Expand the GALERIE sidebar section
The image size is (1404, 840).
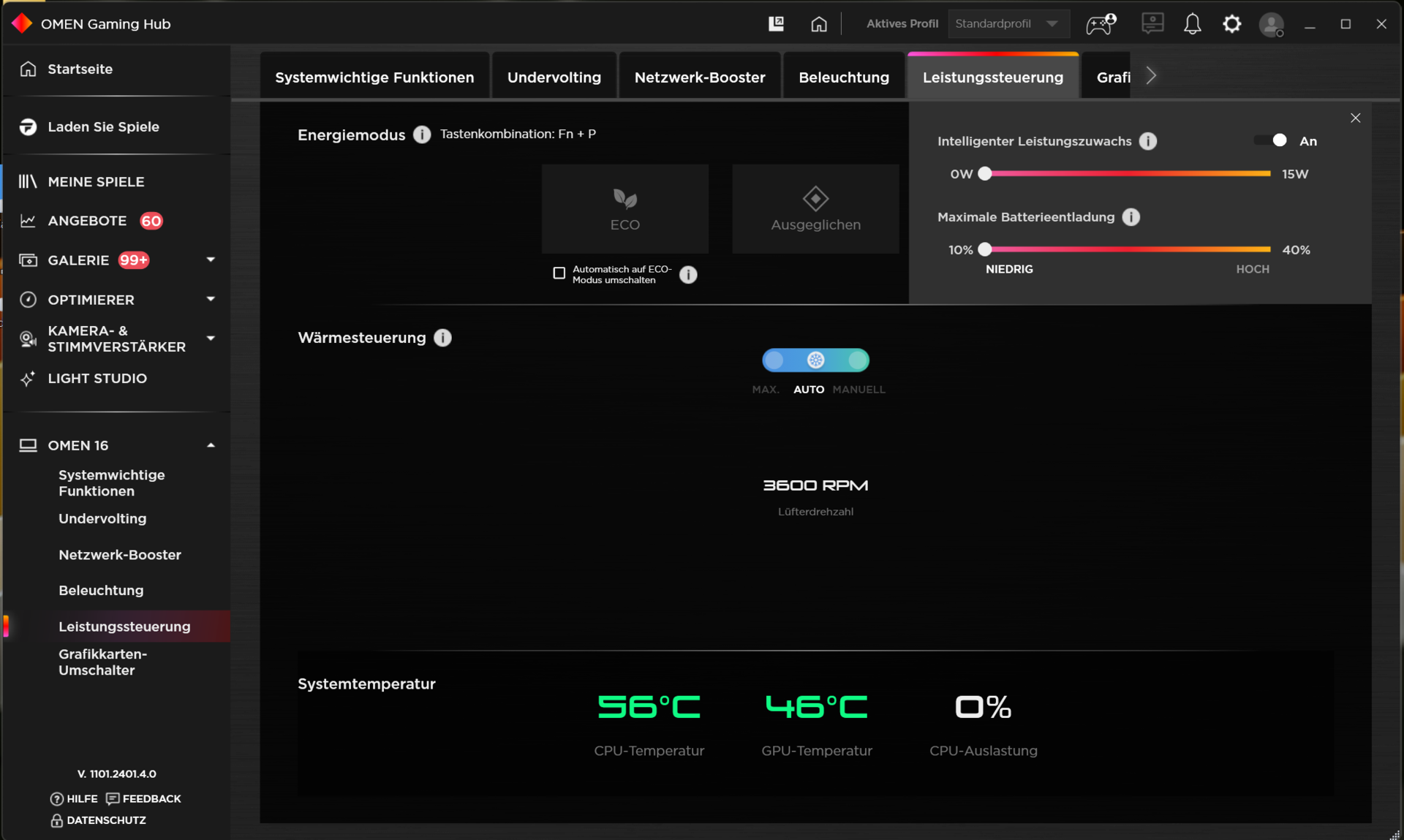(211, 260)
